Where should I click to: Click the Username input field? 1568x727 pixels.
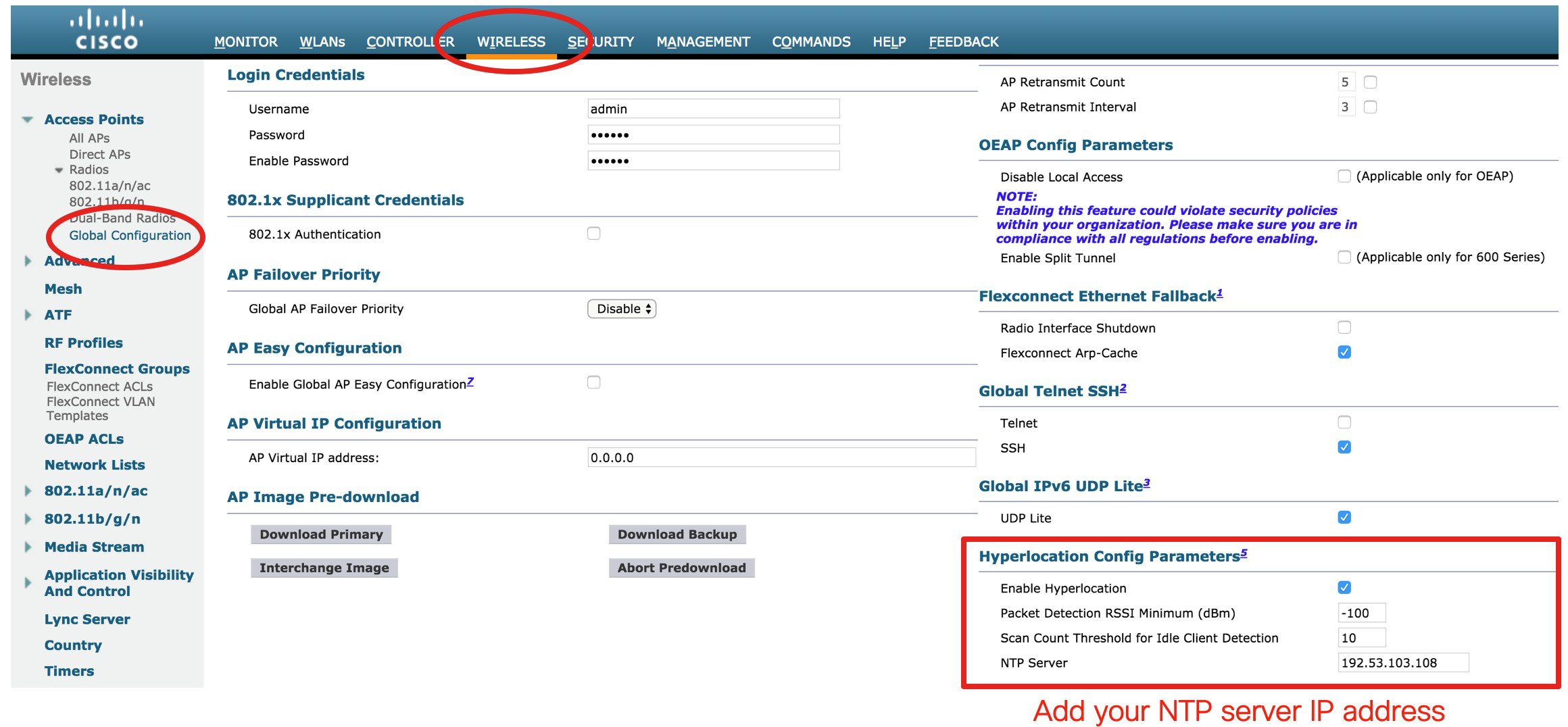coord(714,109)
